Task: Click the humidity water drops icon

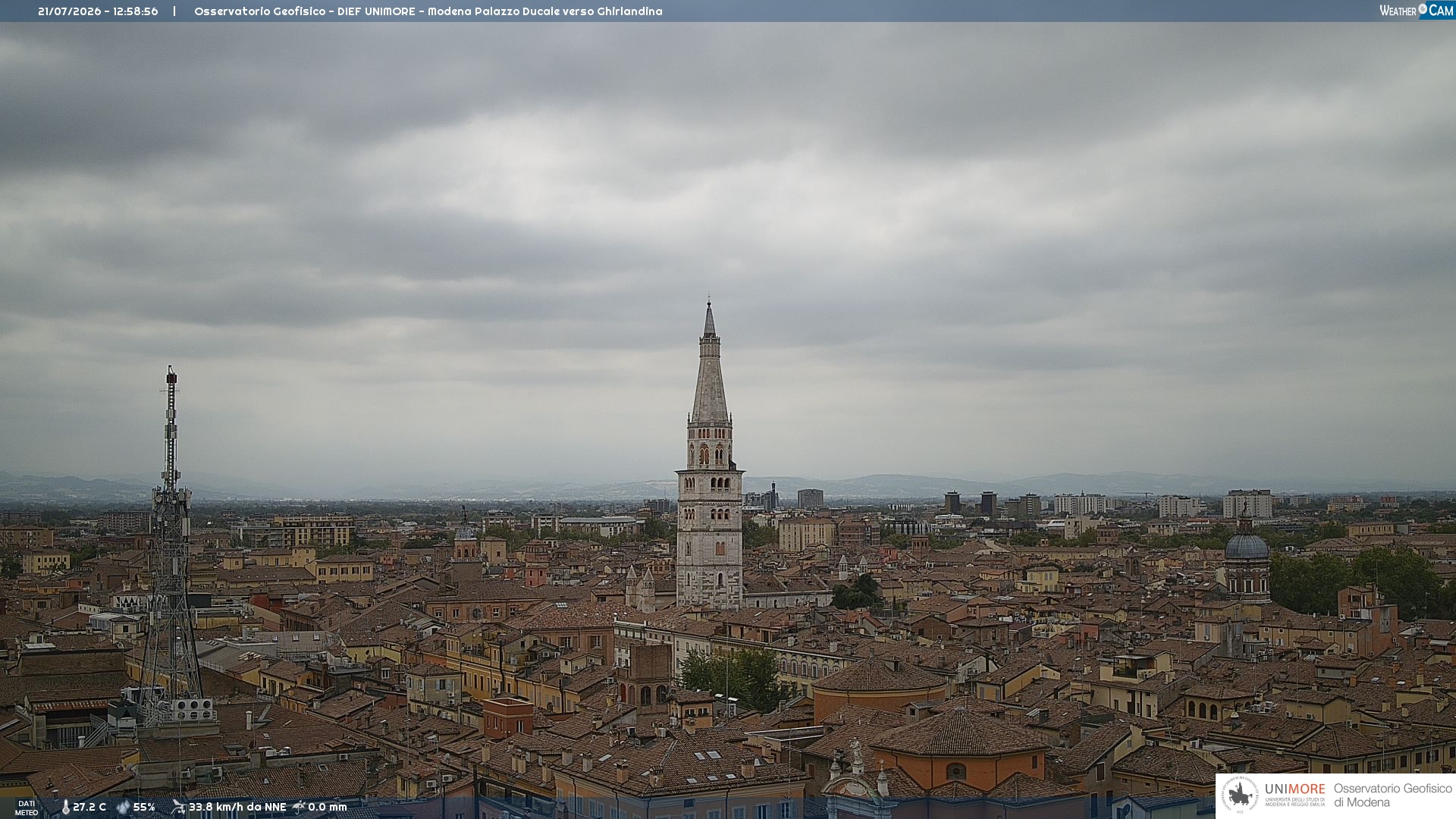Action: [123, 808]
